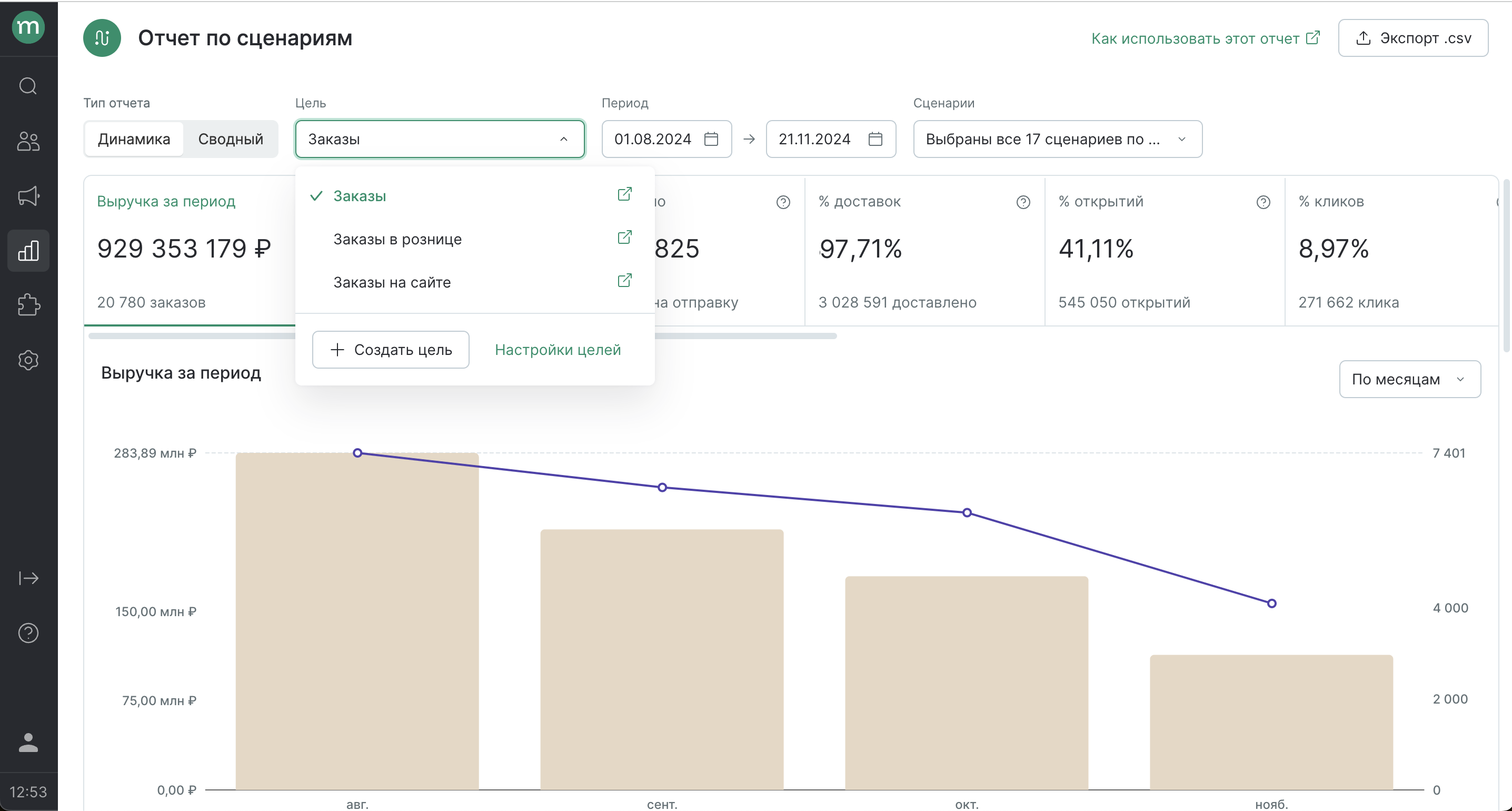Click the November line chart point
The height and width of the screenshot is (811, 1512).
click(1271, 603)
